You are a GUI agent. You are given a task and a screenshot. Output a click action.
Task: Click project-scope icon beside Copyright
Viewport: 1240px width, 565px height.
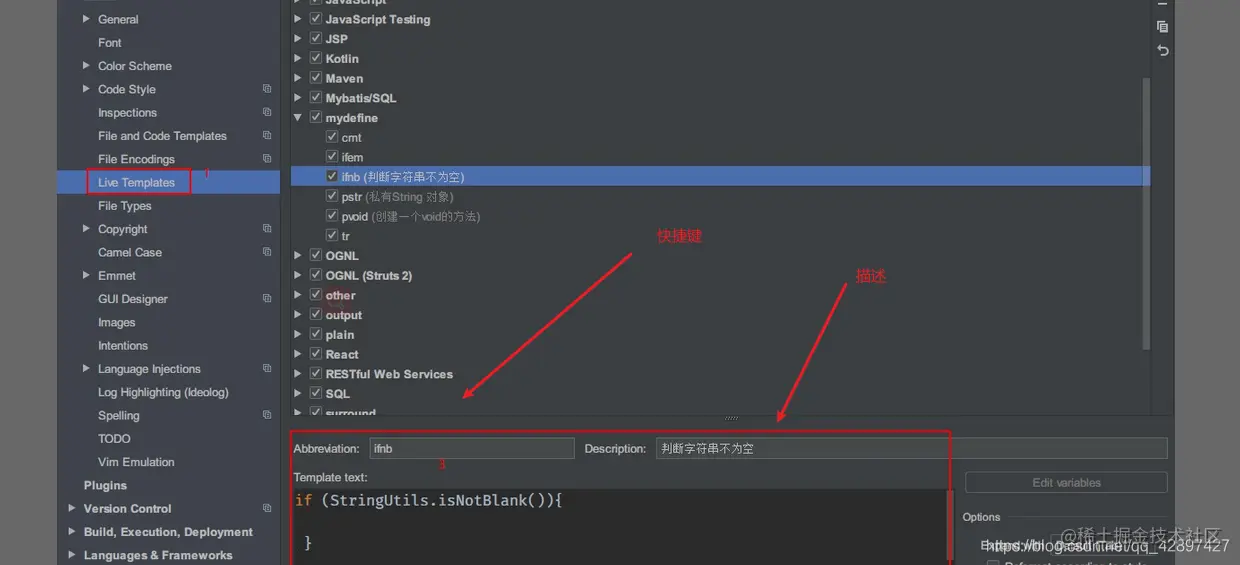point(267,228)
